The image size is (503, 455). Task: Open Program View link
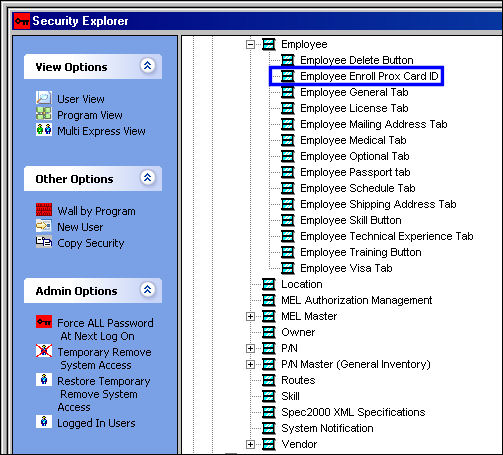tap(90, 115)
